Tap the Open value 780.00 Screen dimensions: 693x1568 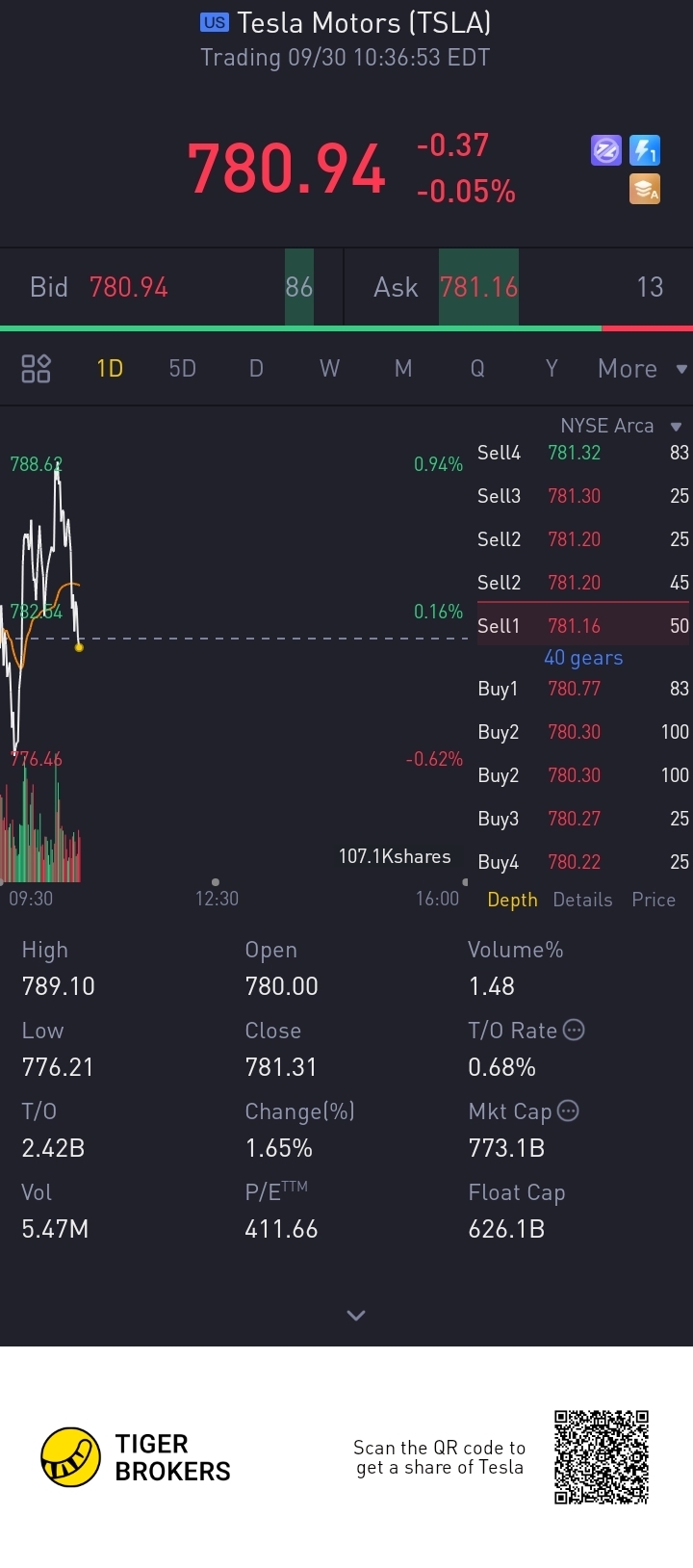pyautogui.click(x=281, y=986)
